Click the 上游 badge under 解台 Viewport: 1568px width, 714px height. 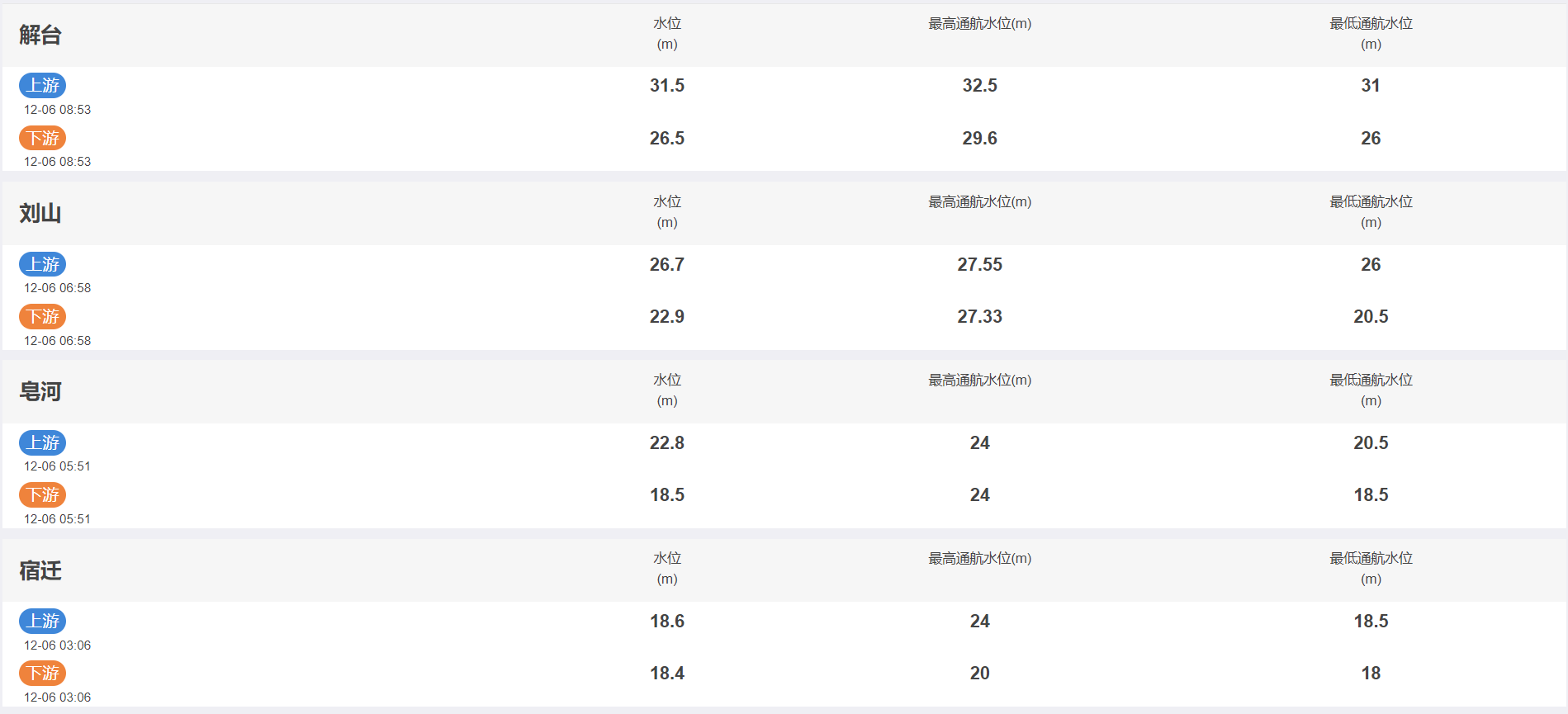[x=42, y=85]
